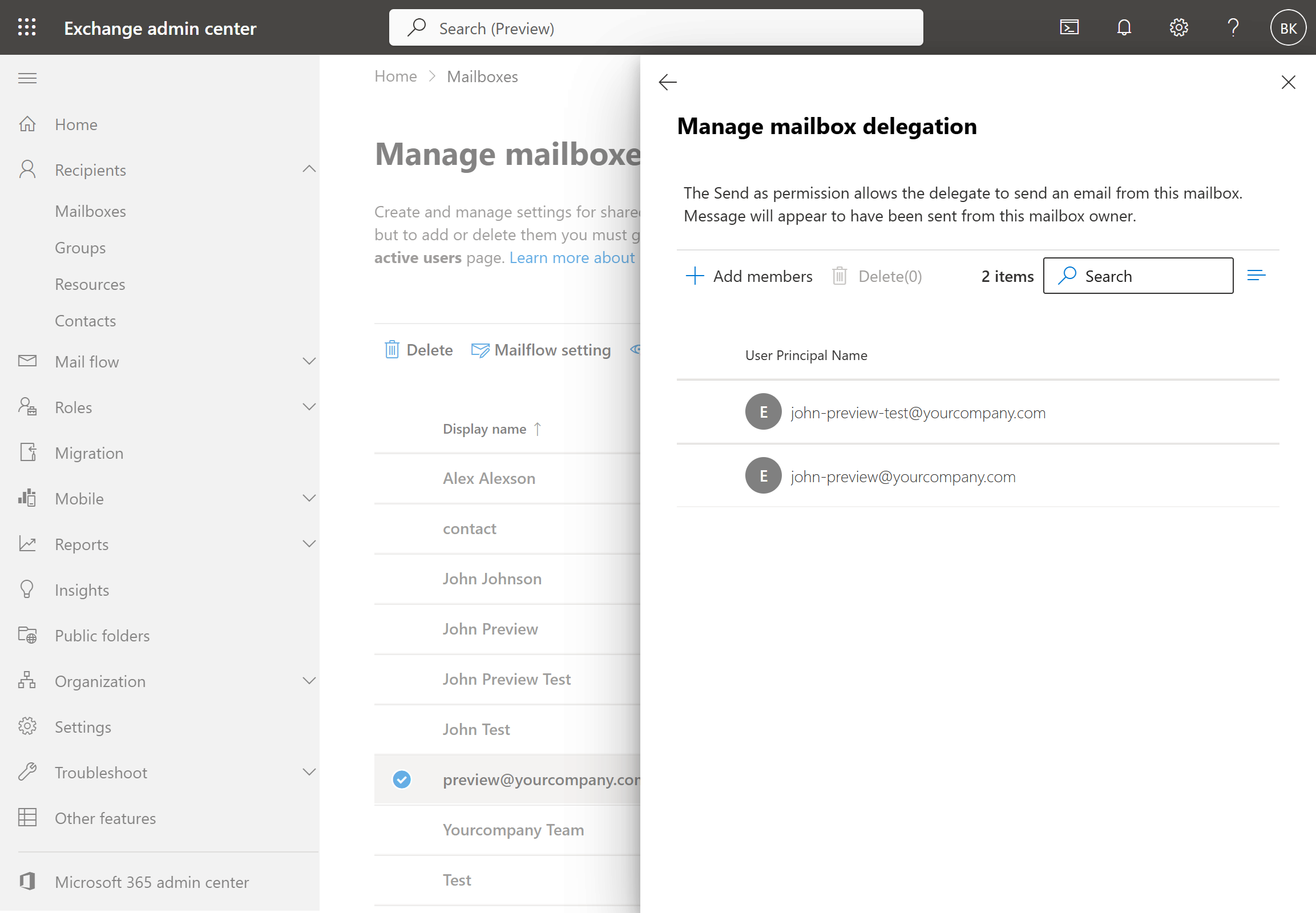The height and width of the screenshot is (913, 1316).
Task: Expand the Reports chevron
Action: point(309,543)
